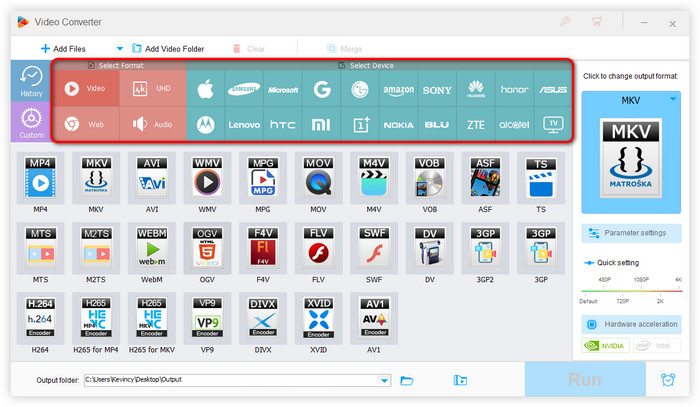This screenshot has width=700, height=407.
Task: Pick the AV1 encoder icon
Action: 374,318
